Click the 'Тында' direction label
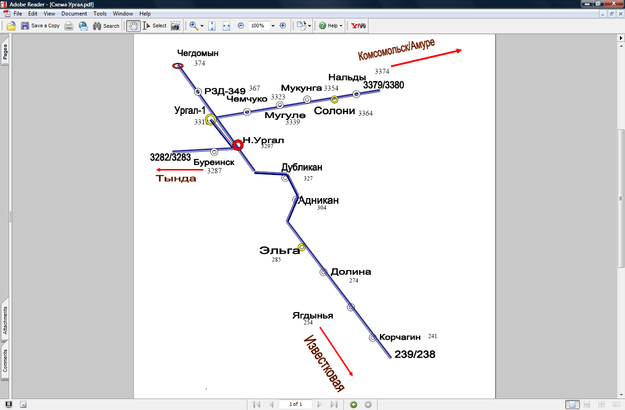 tap(176, 179)
